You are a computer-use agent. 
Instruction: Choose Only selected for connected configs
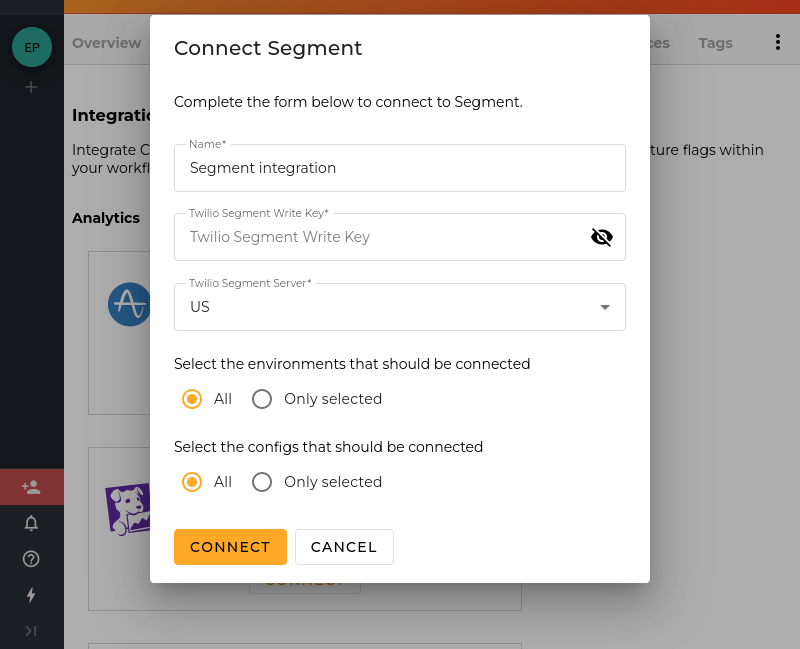click(x=262, y=482)
